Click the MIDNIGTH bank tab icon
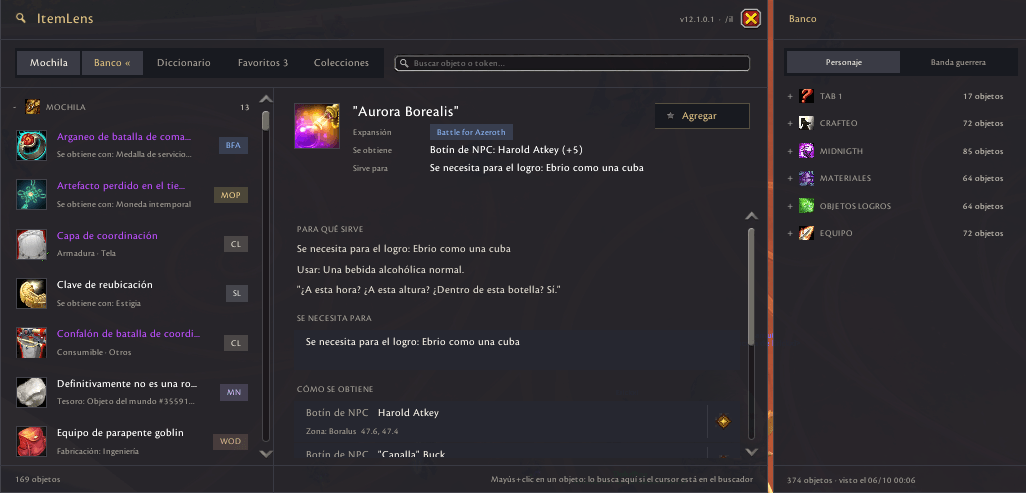The image size is (1026, 493). click(x=806, y=151)
